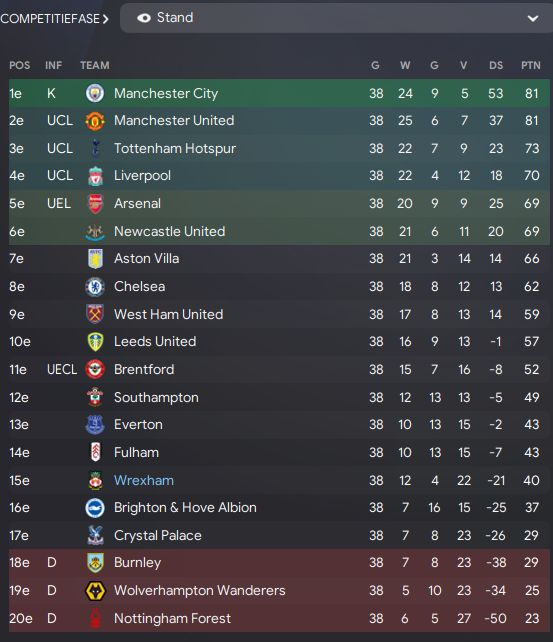
Task: Sort table by PTN column header
Action: pyautogui.click(x=530, y=66)
